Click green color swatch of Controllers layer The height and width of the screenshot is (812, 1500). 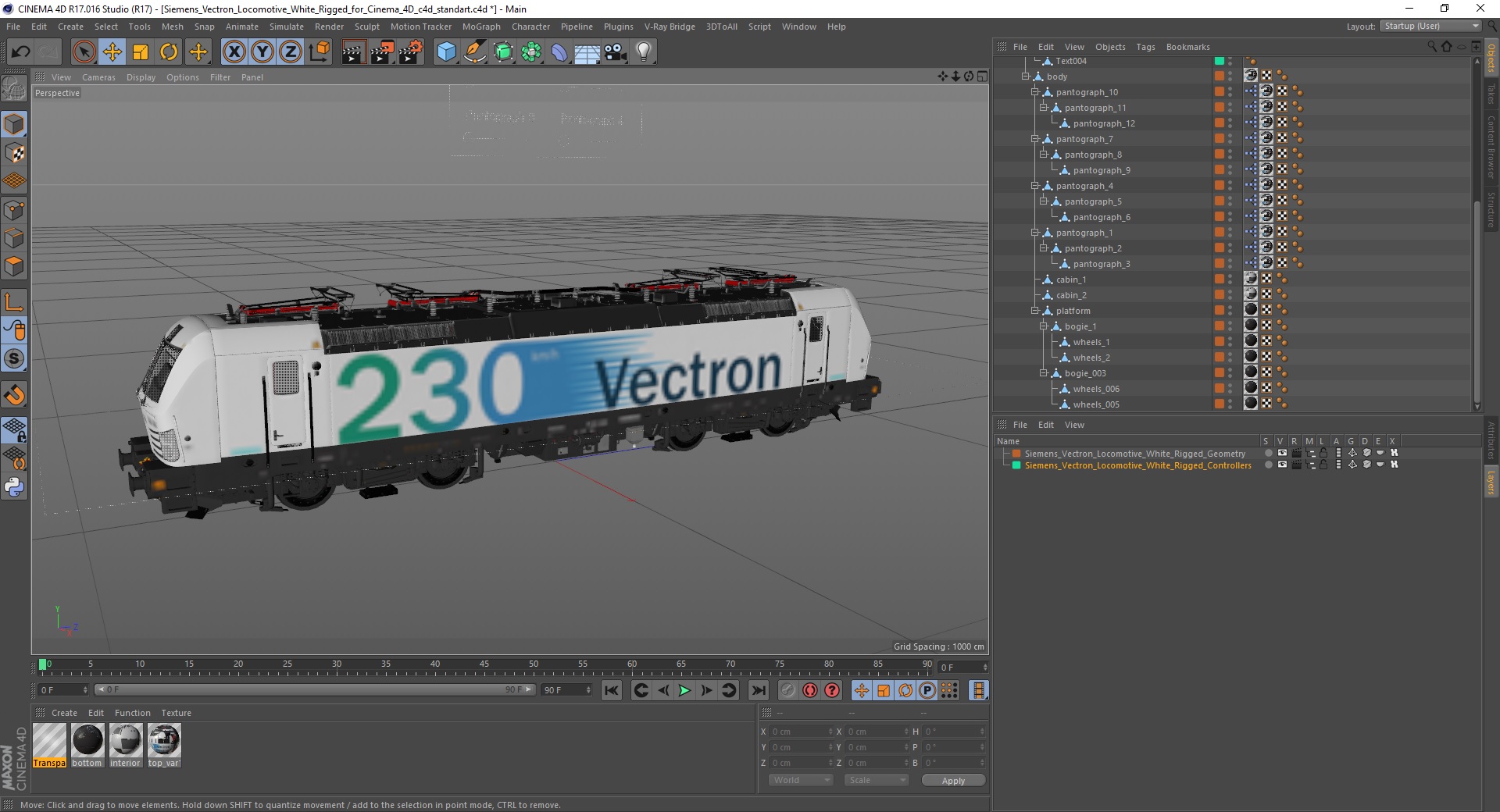[1016, 465]
